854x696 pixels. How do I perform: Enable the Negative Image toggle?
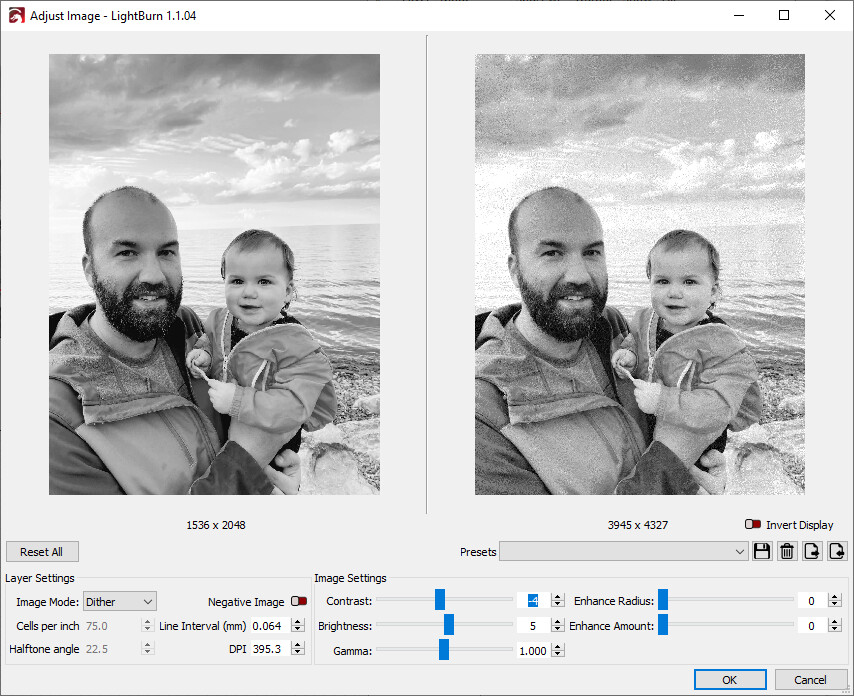[299, 601]
